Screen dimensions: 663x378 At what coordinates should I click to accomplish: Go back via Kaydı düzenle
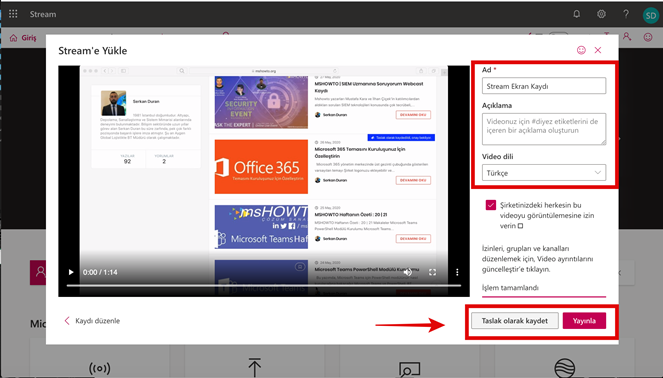coord(92,320)
